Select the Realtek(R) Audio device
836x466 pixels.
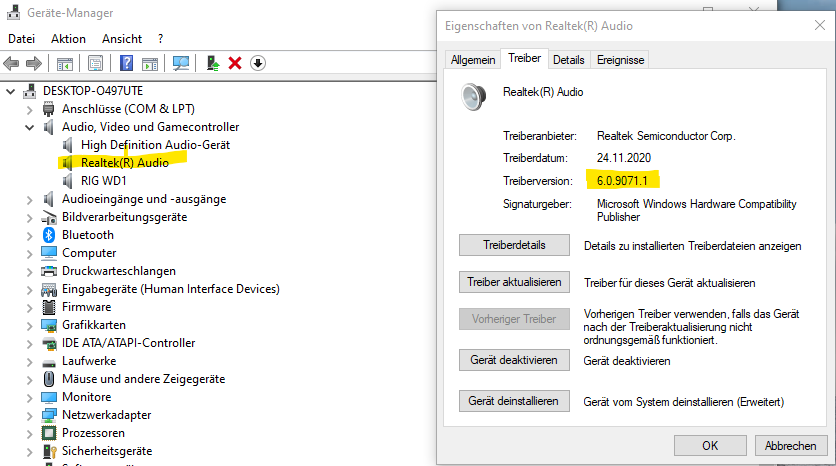click(125, 163)
